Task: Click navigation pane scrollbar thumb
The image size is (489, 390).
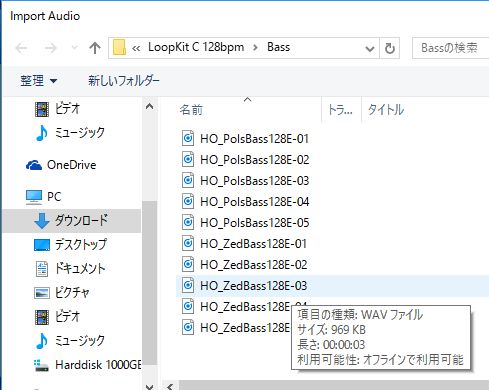Action: 149,283
